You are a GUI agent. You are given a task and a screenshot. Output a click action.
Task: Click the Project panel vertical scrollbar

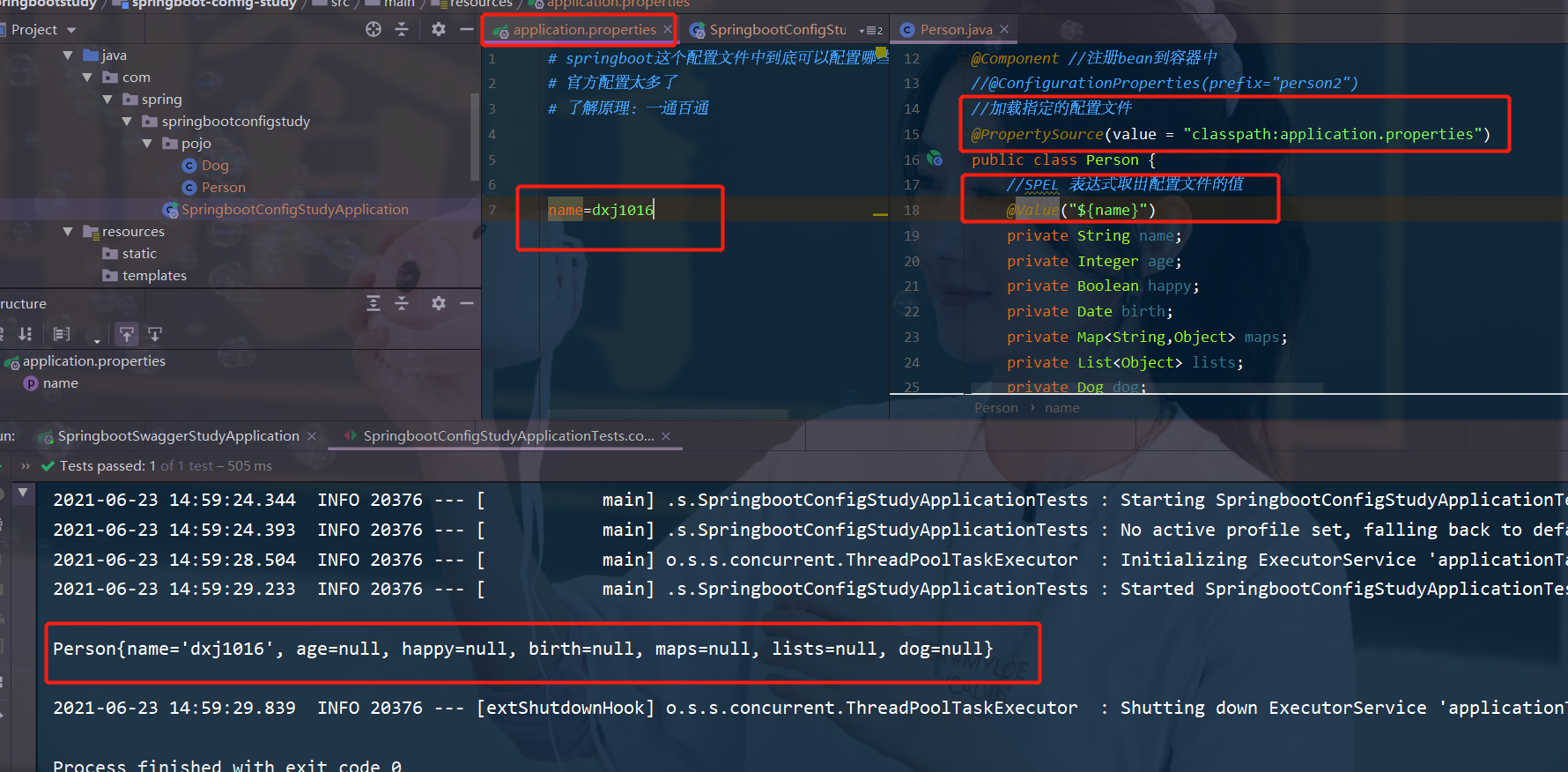point(476,137)
